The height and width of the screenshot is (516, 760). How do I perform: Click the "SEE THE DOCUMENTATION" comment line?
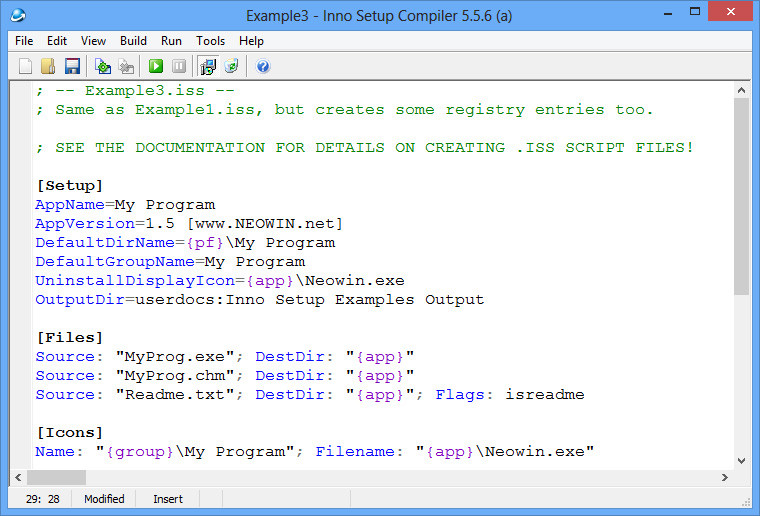tap(364, 147)
